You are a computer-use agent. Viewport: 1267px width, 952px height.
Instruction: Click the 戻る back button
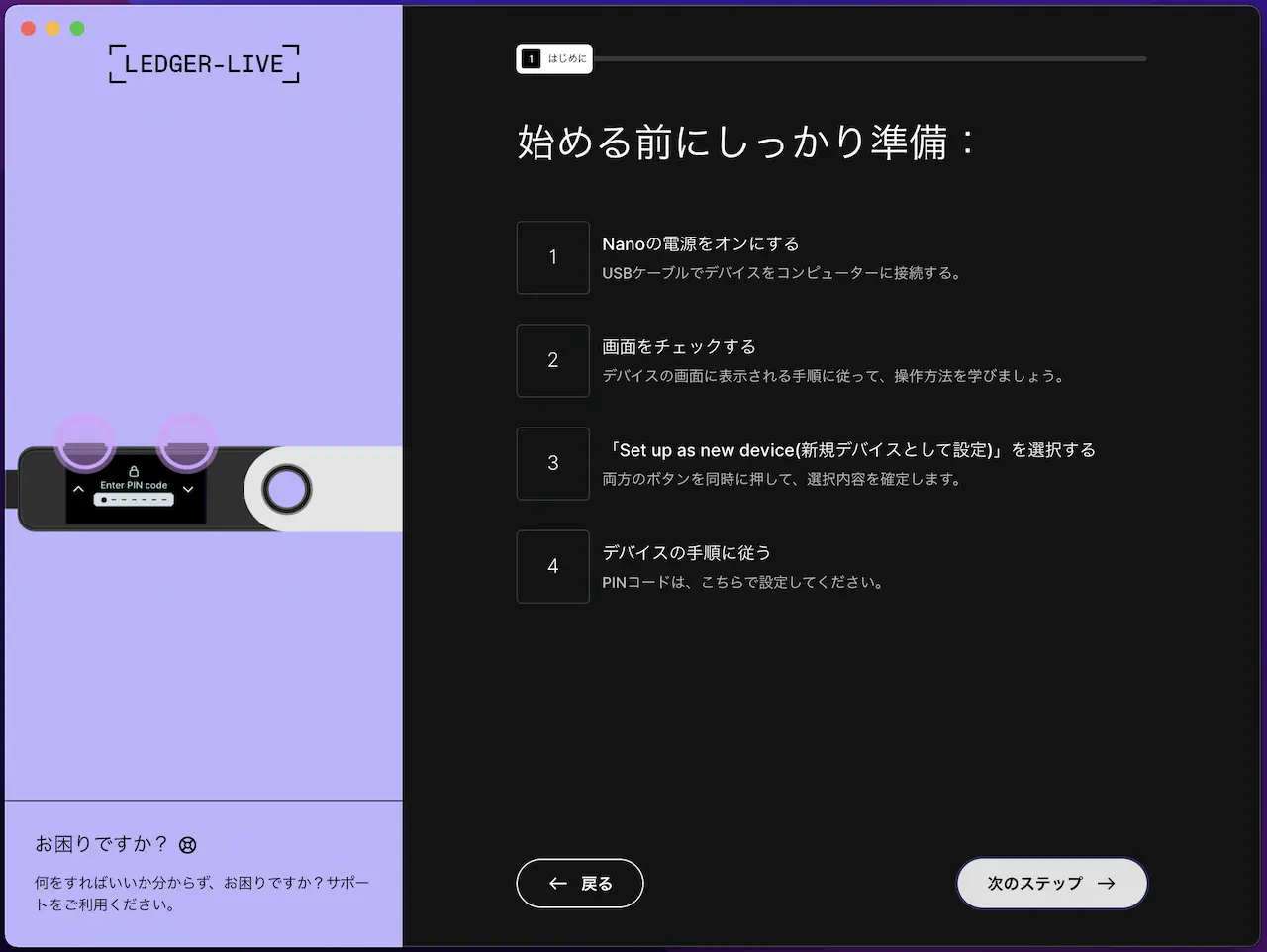(580, 883)
